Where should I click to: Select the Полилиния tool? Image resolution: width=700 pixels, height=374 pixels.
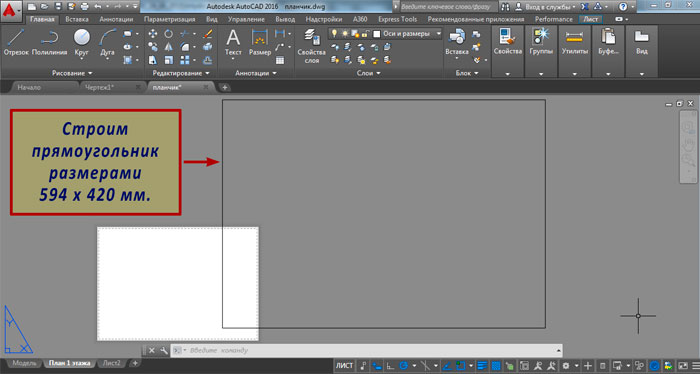point(49,42)
